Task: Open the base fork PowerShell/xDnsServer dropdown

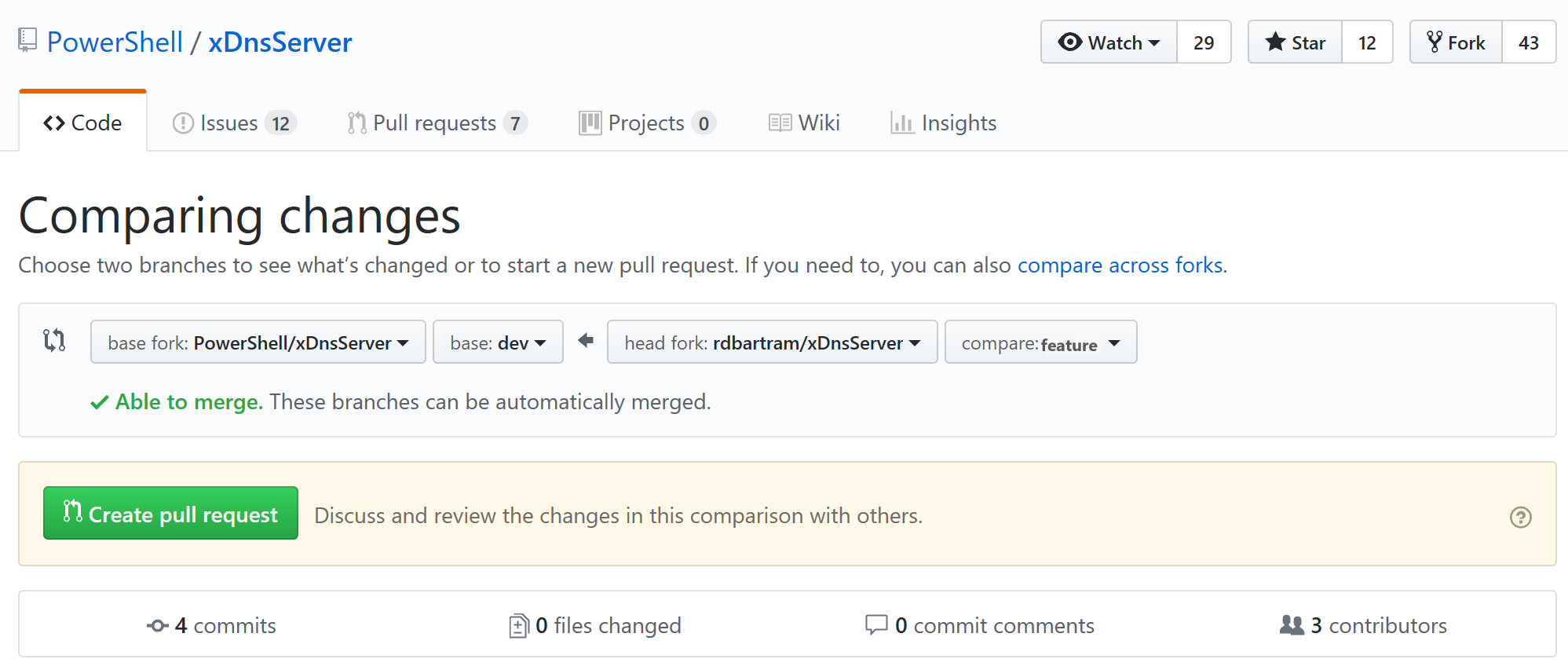Action: (258, 342)
